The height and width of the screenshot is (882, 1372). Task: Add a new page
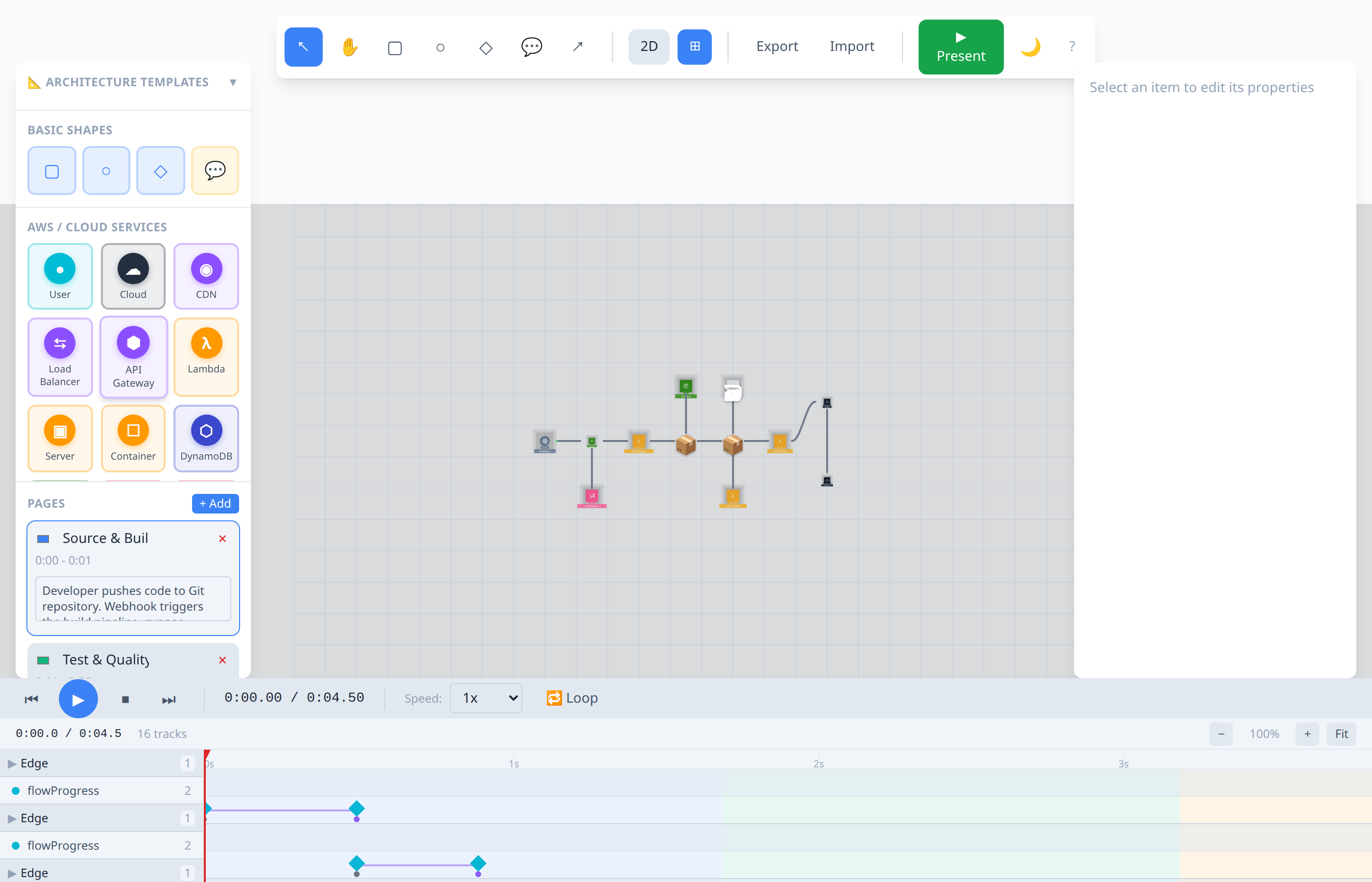pyautogui.click(x=215, y=503)
